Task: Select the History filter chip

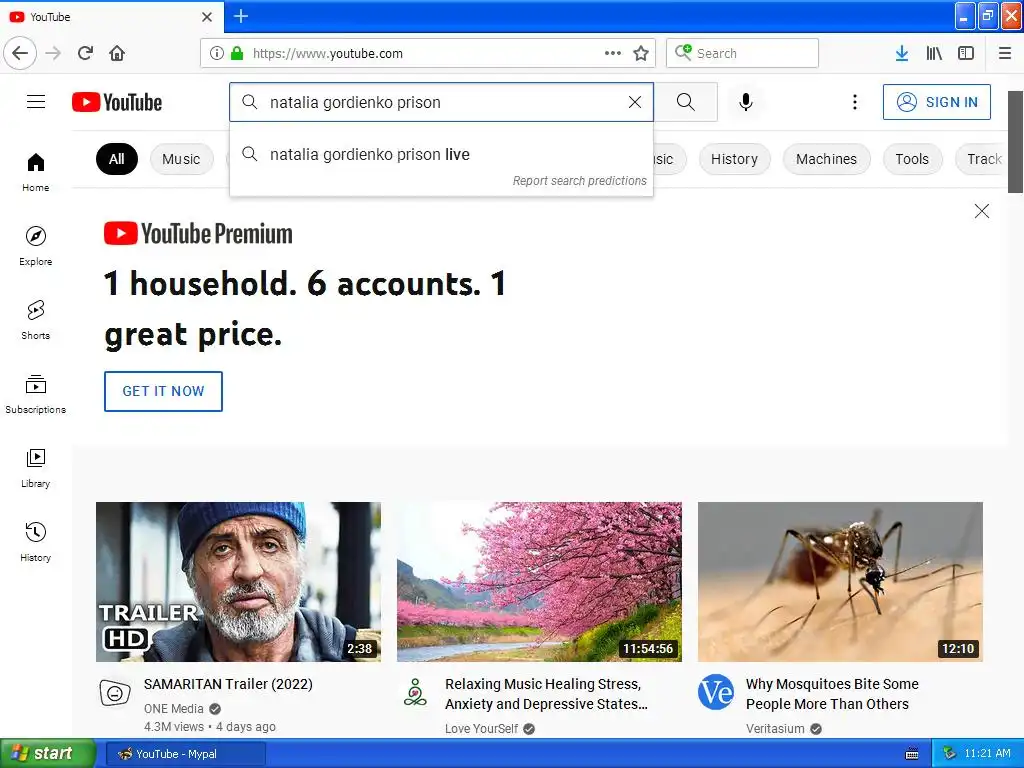Action: coord(734,159)
